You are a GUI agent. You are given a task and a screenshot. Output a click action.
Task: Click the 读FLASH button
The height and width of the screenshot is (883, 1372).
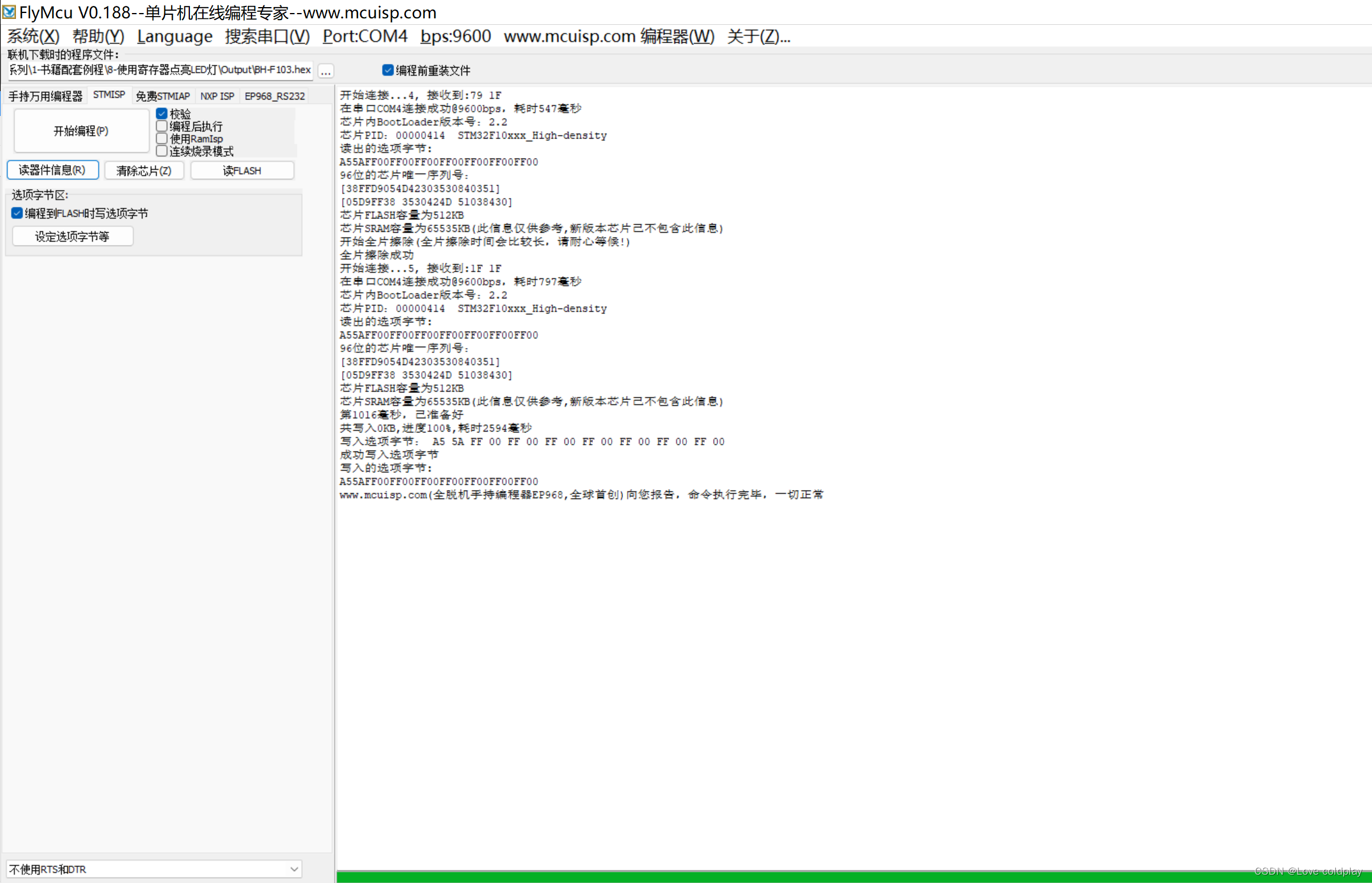point(242,170)
